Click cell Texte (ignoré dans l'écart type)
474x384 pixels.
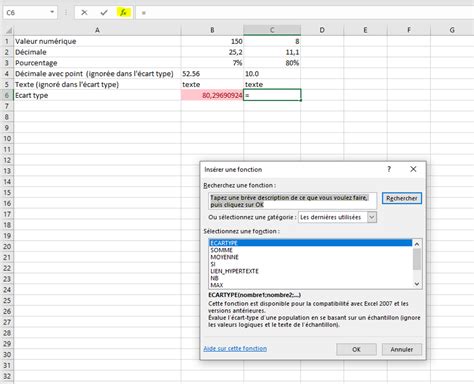tap(97, 84)
